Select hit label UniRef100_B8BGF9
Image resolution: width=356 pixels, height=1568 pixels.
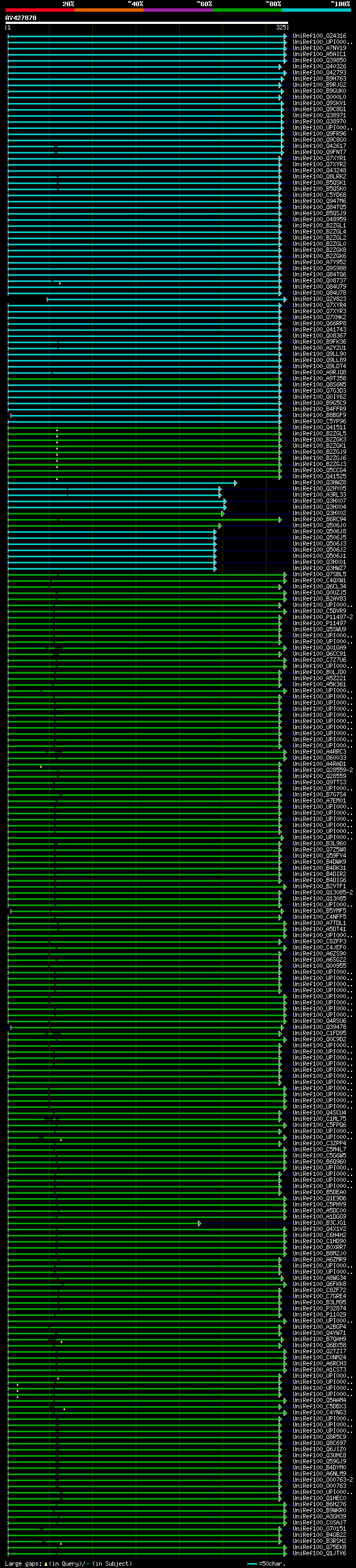(x=319, y=415)
